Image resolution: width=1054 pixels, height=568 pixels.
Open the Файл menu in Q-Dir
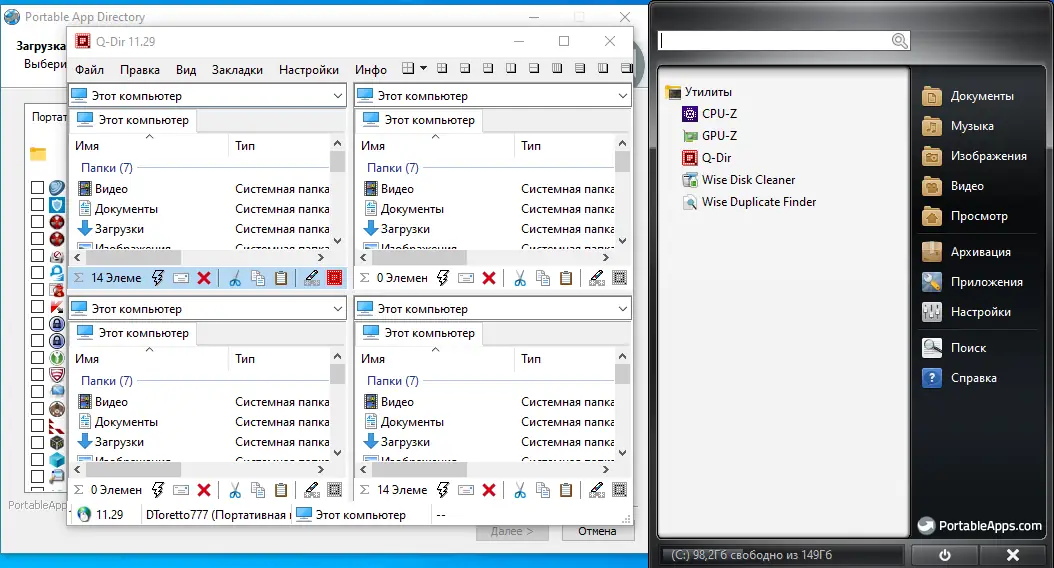[89, 70]
